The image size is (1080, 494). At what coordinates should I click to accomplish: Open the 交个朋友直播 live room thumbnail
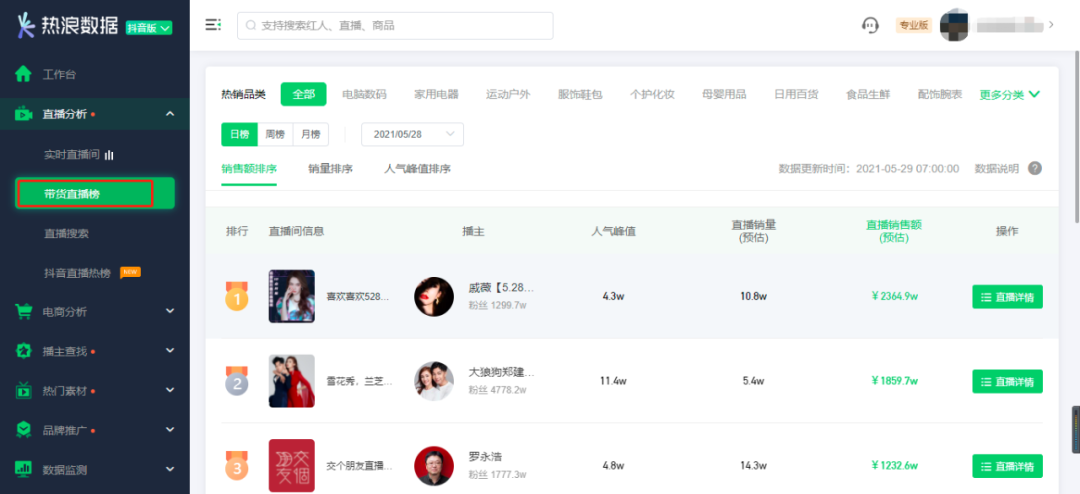pyautogui.click(x=291, y=466)
